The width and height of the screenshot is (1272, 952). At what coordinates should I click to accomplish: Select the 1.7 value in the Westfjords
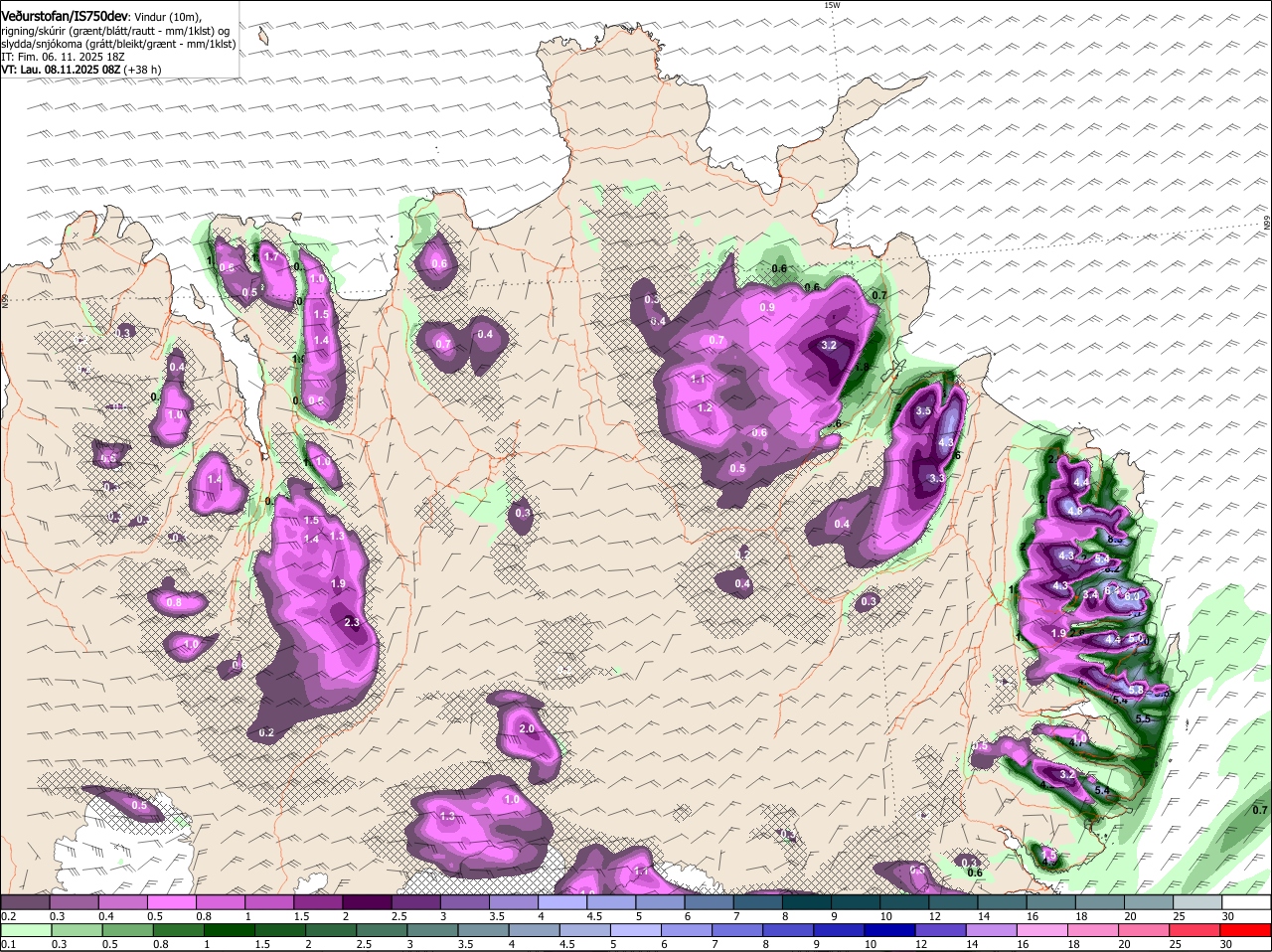[x=271, y=256]
